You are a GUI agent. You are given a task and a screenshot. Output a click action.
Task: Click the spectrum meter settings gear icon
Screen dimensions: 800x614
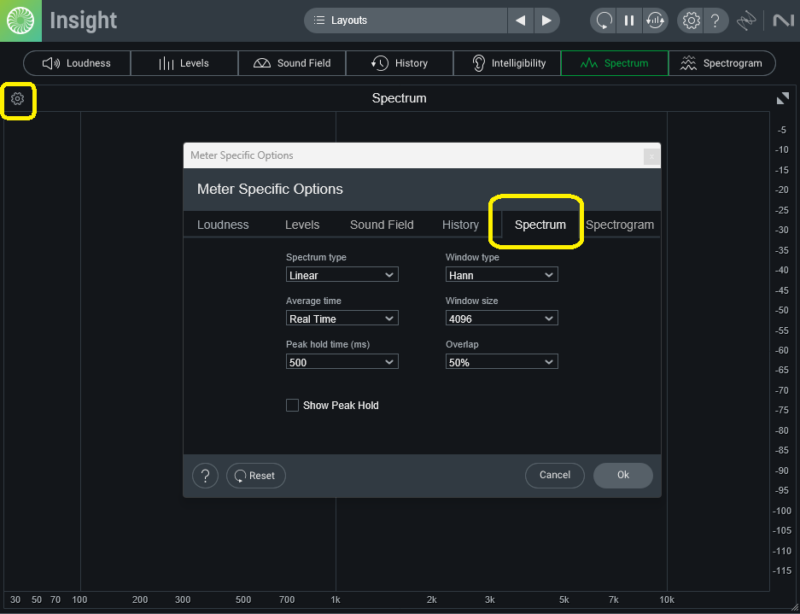pos(17,99)
